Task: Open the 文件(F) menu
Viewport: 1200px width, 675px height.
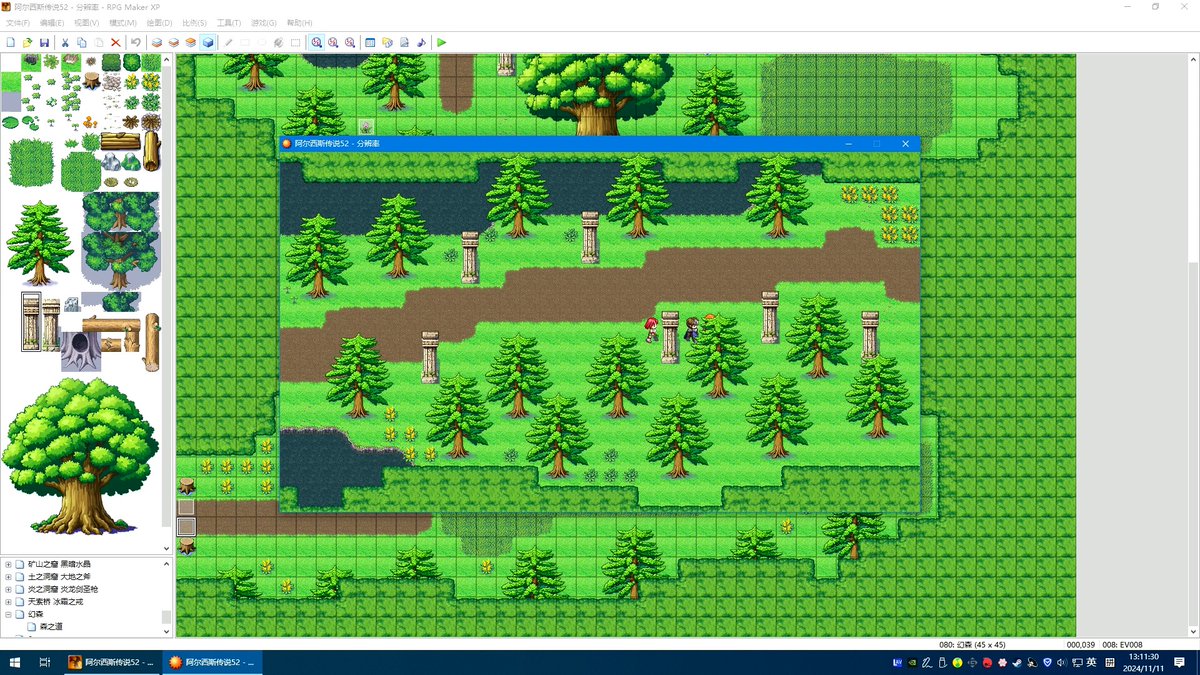Action: (x=19, y=23)
